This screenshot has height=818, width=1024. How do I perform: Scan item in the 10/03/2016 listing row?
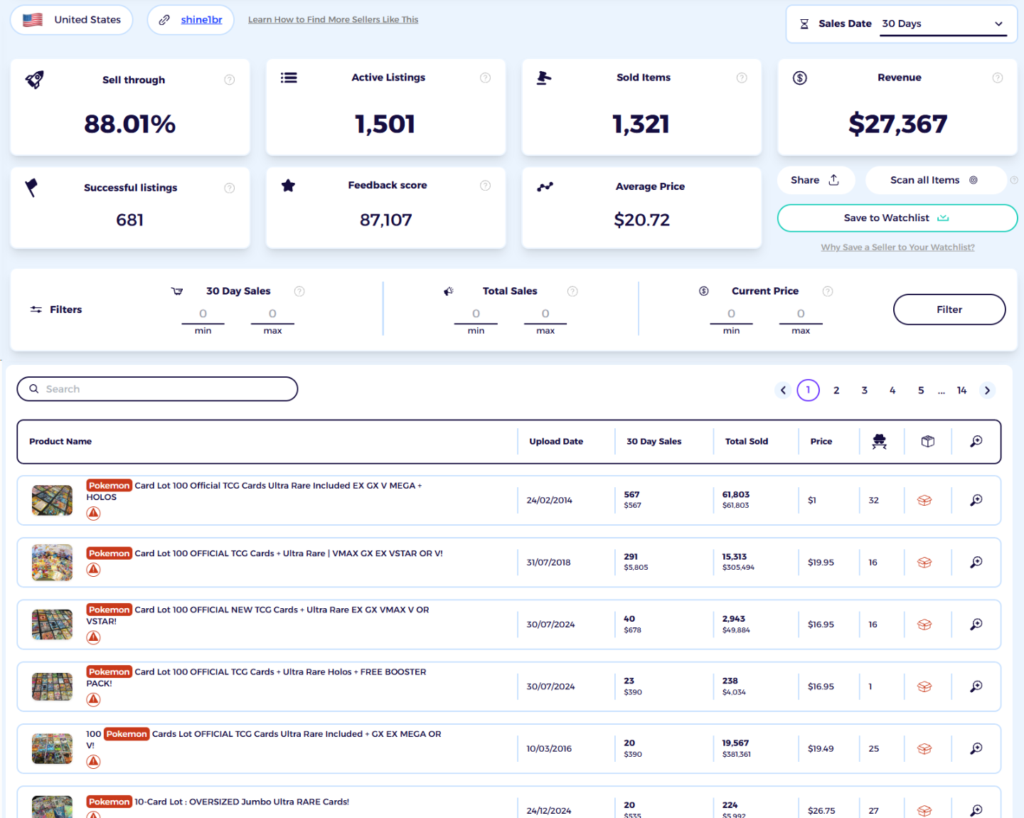[976, 749]
